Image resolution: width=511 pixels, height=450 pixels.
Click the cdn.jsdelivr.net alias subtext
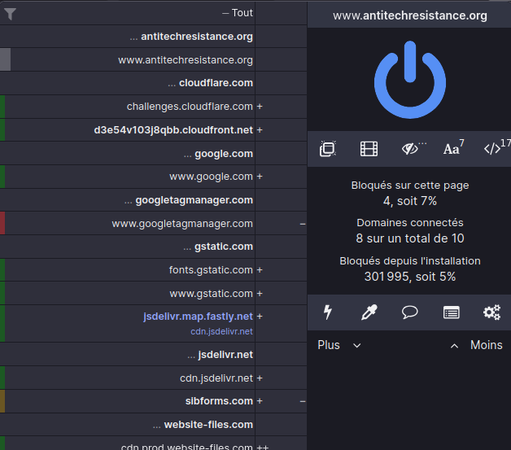pos(221,332)
